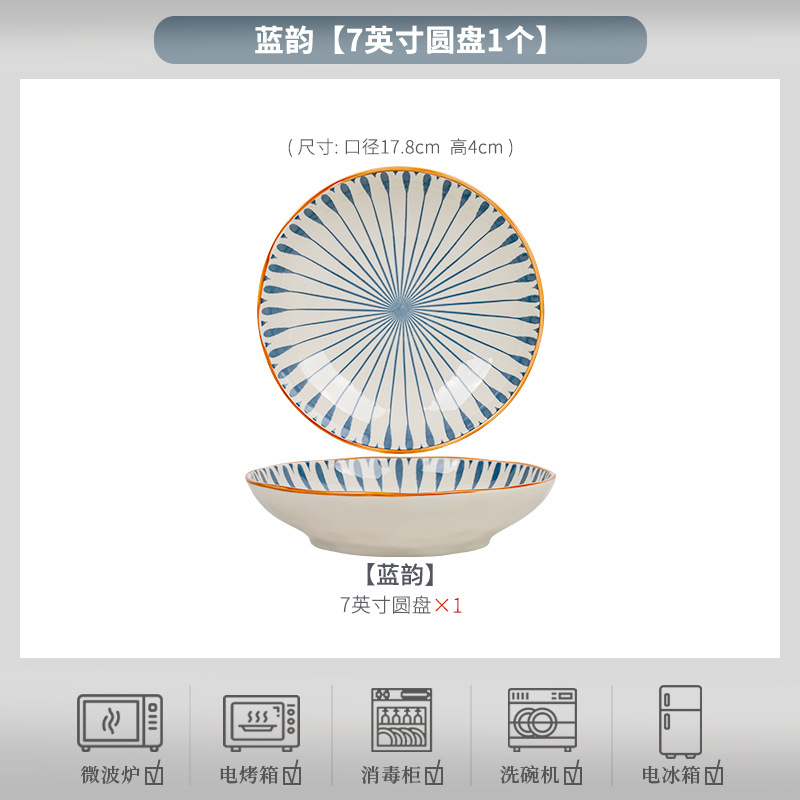Click the side-view plate image
This screenshot has height=800, width=800.
[401, 506]
